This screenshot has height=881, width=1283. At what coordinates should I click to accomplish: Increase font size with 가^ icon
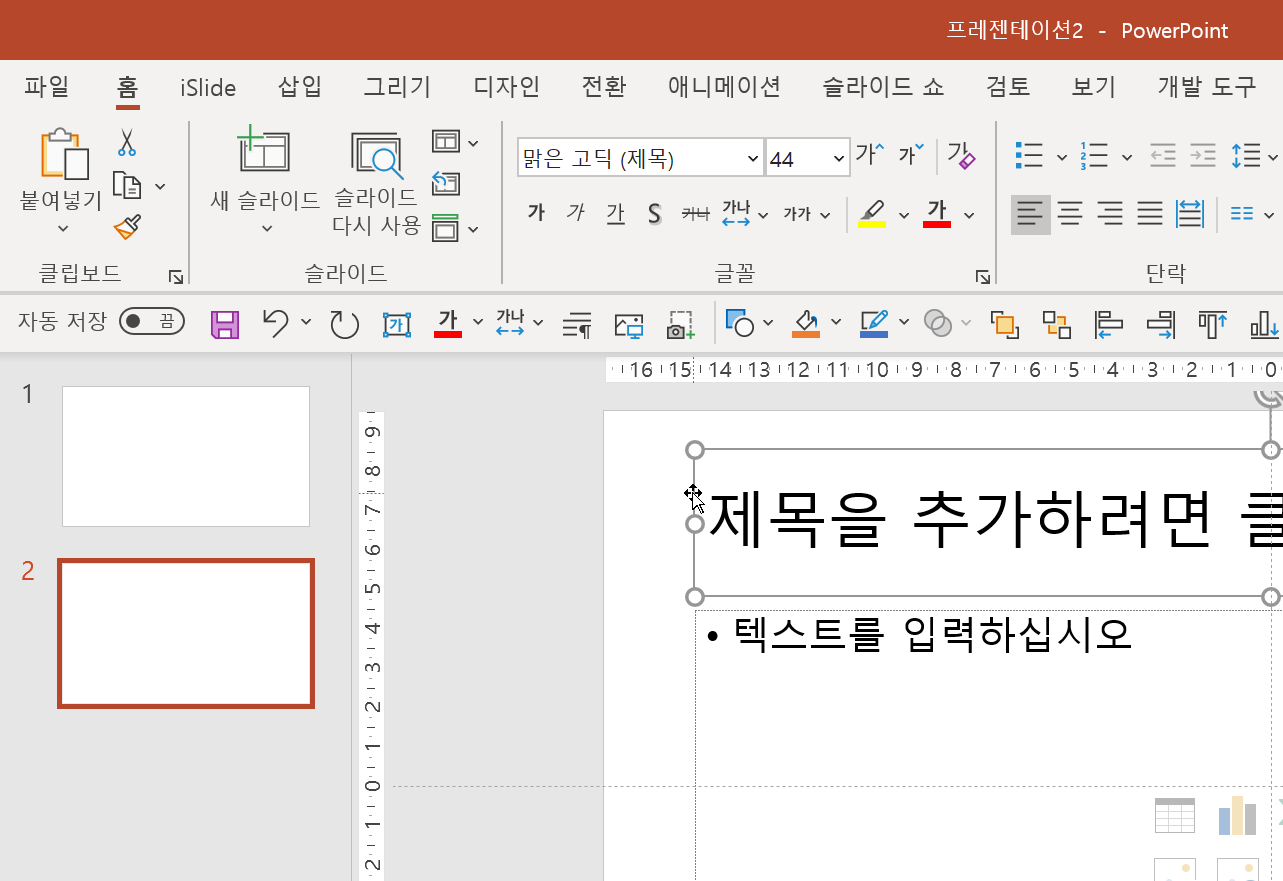pos(870,155)
